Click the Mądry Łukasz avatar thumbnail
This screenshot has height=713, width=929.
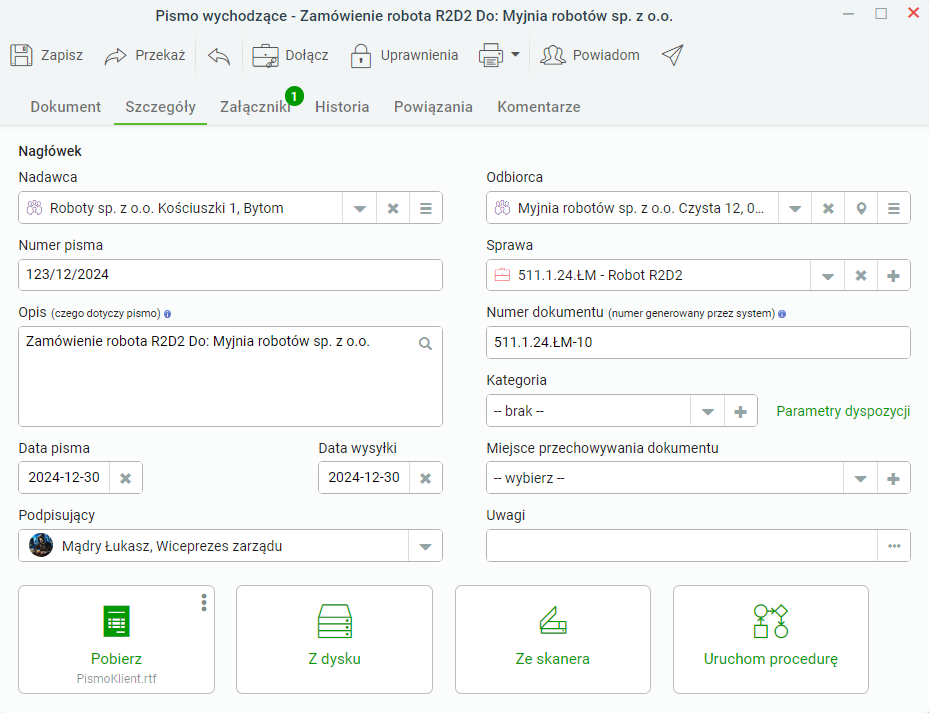(41, 545)
